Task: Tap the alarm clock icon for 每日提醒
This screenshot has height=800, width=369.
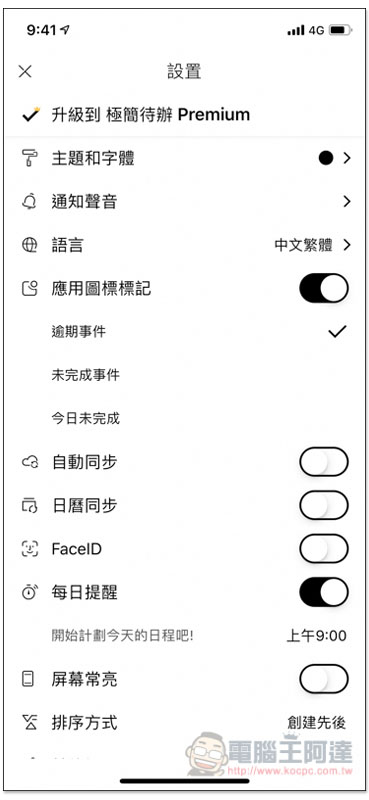Action: (x=29, y=592)
